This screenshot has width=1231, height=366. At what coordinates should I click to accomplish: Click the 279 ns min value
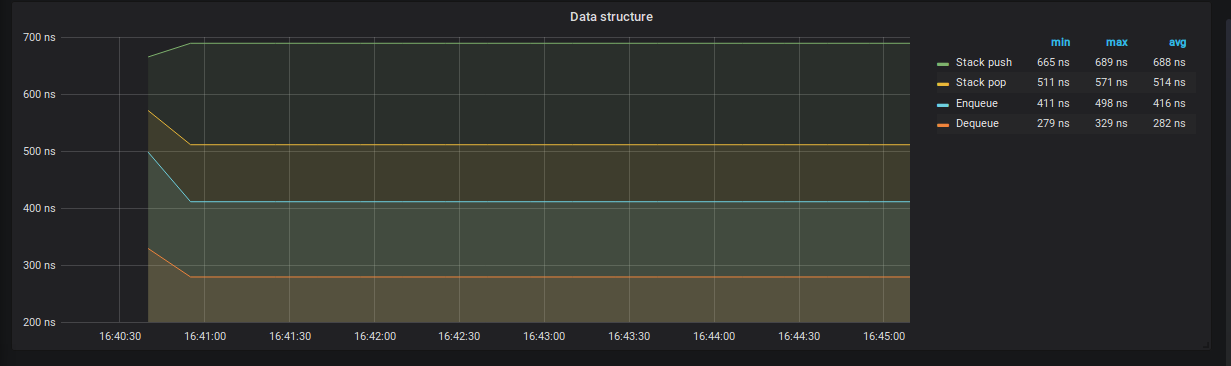tap(1053, 123)
